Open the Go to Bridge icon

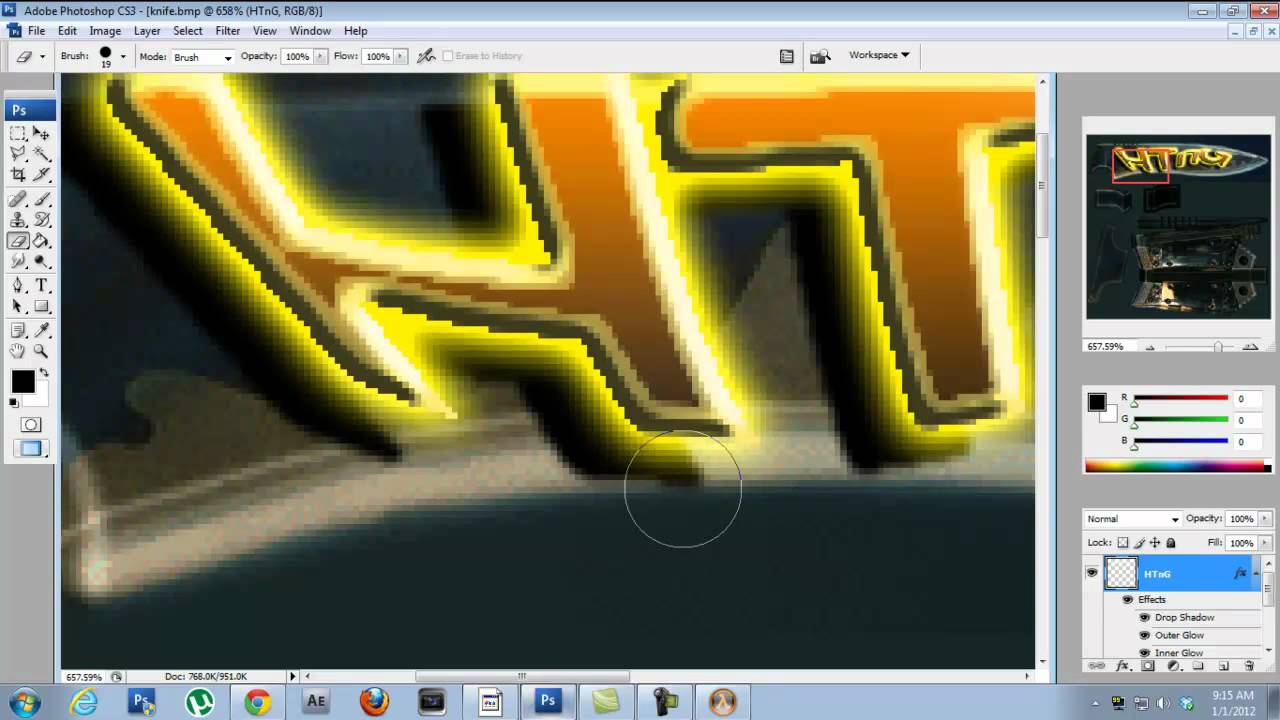click(820, 56)
